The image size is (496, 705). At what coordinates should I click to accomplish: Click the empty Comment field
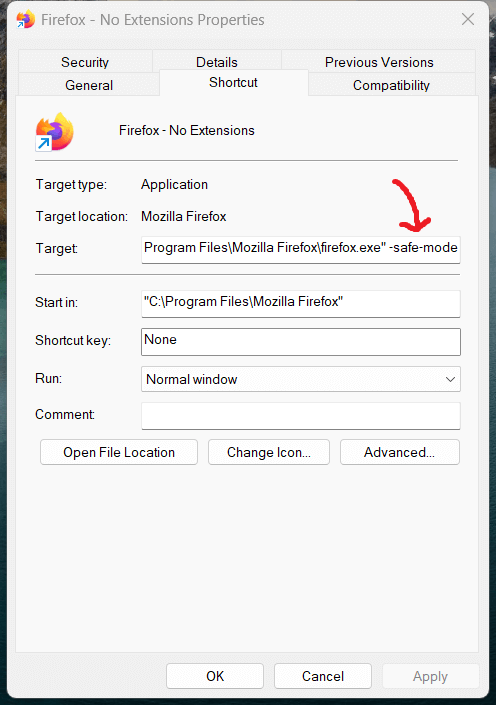pyautogui.click(x=300, y=416)
